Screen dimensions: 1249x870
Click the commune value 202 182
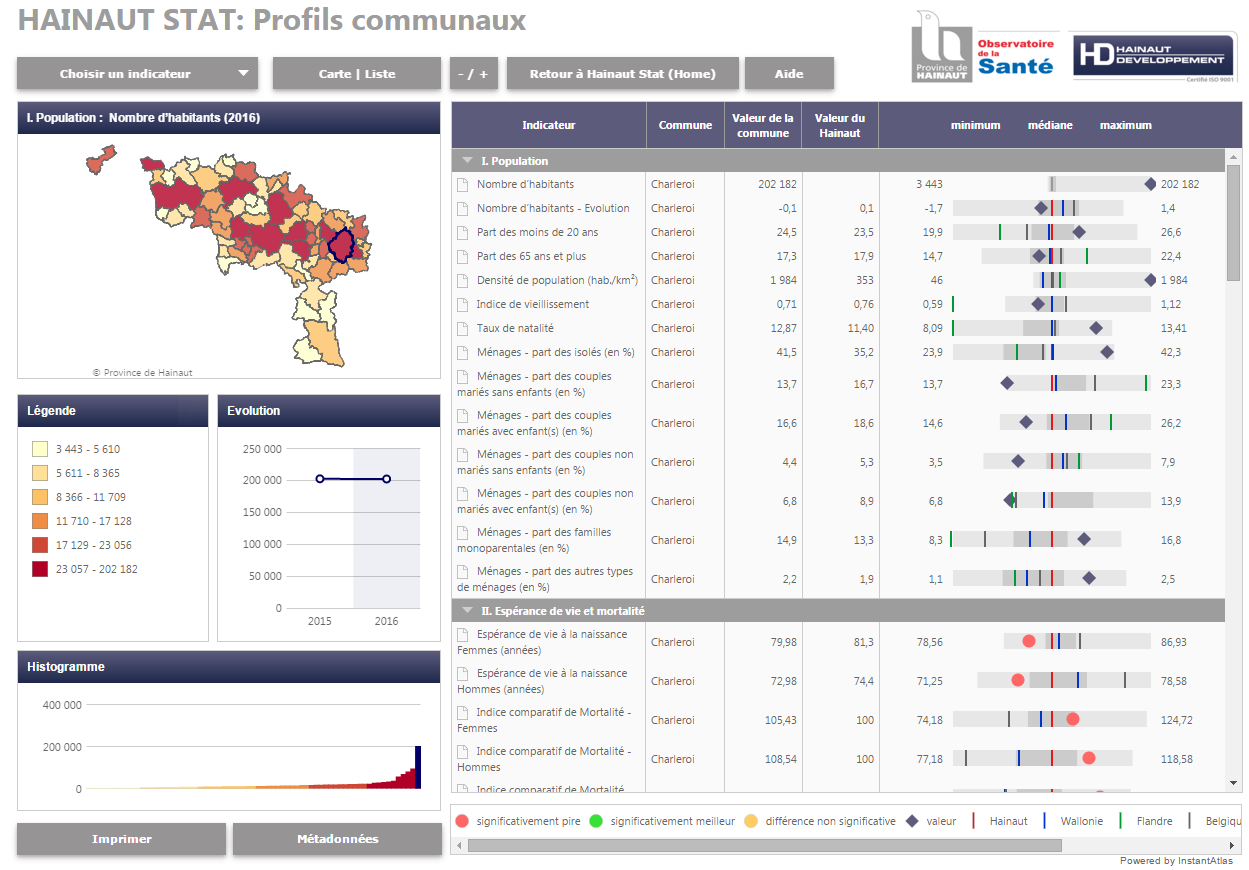[x=777, y=184]
